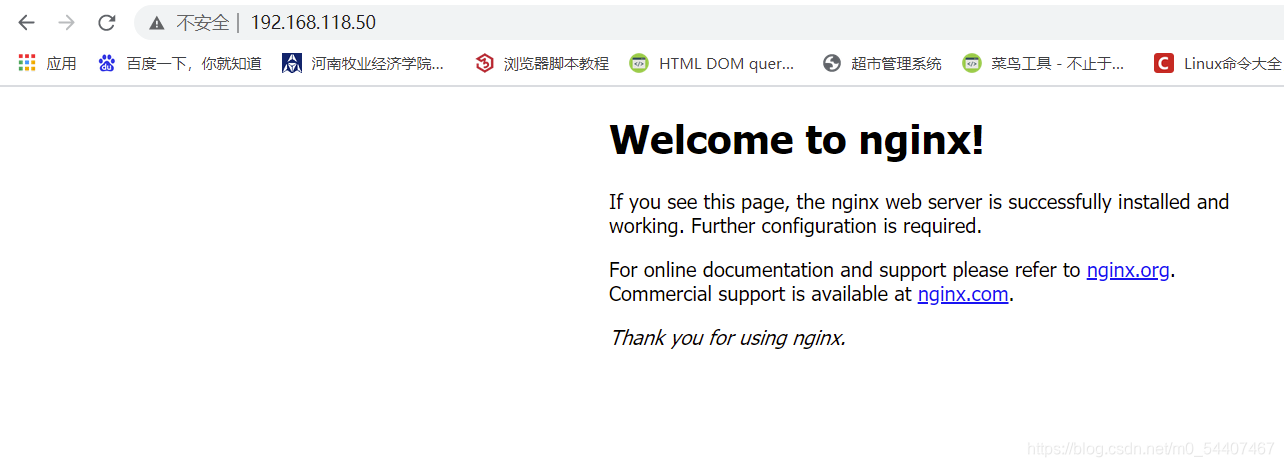
Task: Click the green HTML DOM bookmark favicon
Action: (639, 63)
